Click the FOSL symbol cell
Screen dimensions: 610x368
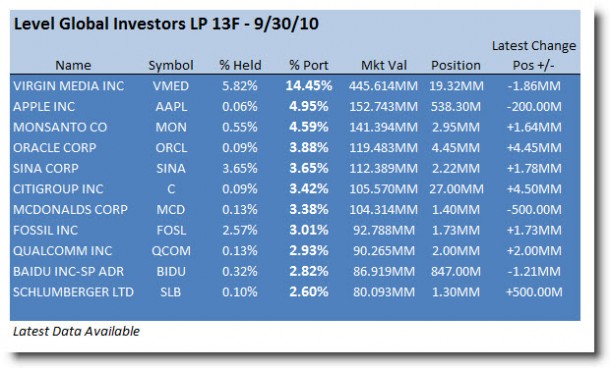pyautogui.click(x=171, y=230)
